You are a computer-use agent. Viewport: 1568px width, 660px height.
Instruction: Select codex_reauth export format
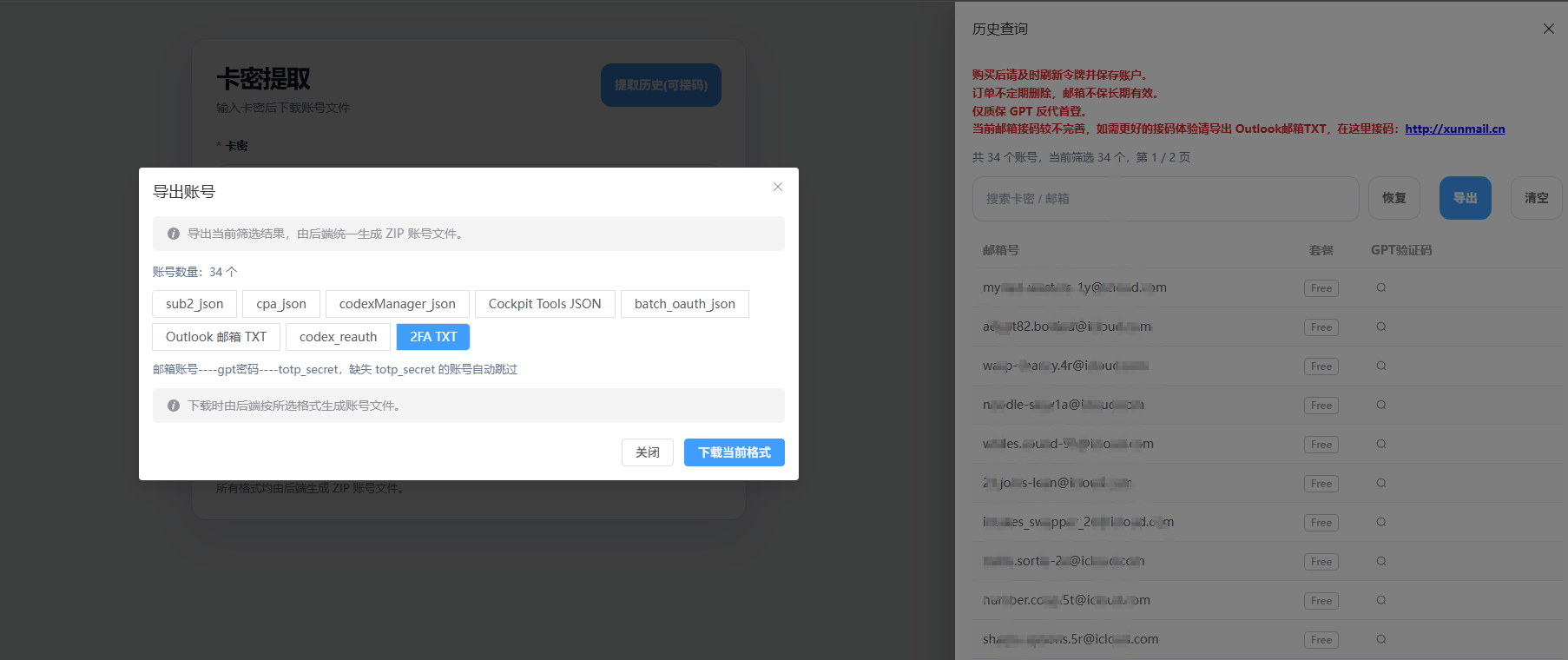pos(338,337)
